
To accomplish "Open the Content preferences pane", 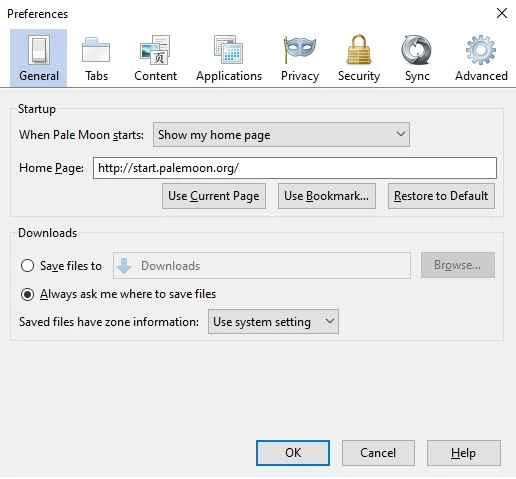I will coord(155,58).
